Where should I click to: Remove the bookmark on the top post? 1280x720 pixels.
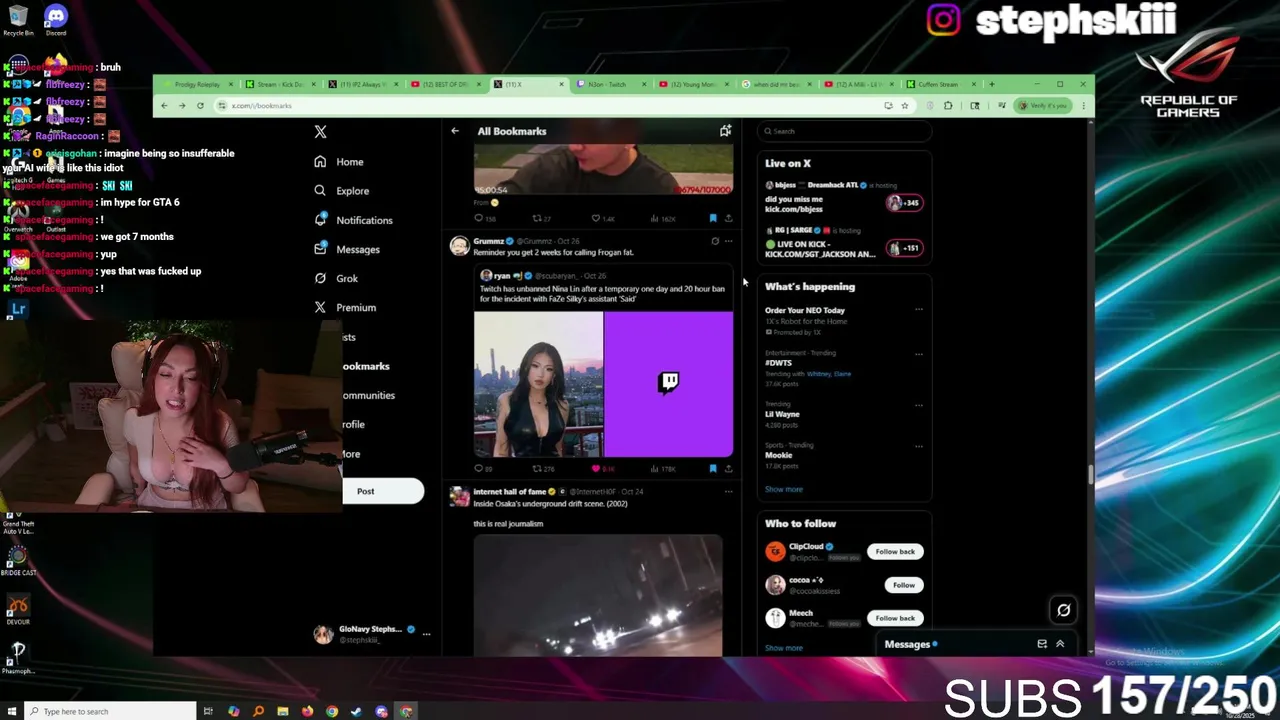coord(713,218)
